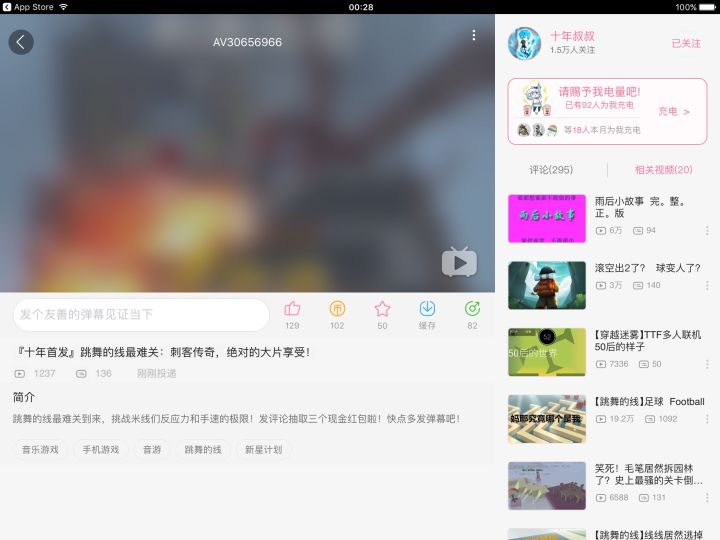Play the video with the TV icon
720x540 pixels.
click(x=459, y=262)
